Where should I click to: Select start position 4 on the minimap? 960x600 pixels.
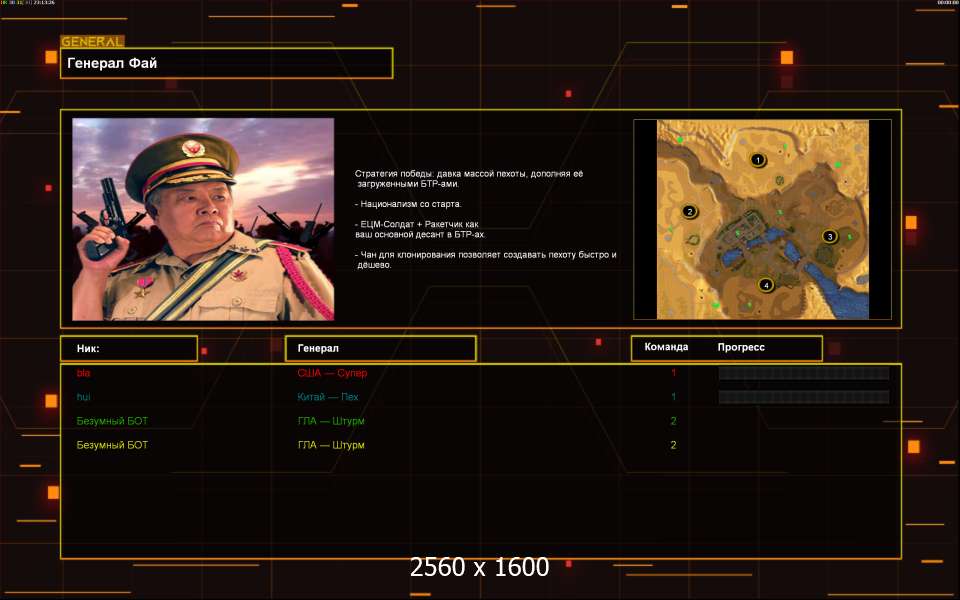pos(766,285)
